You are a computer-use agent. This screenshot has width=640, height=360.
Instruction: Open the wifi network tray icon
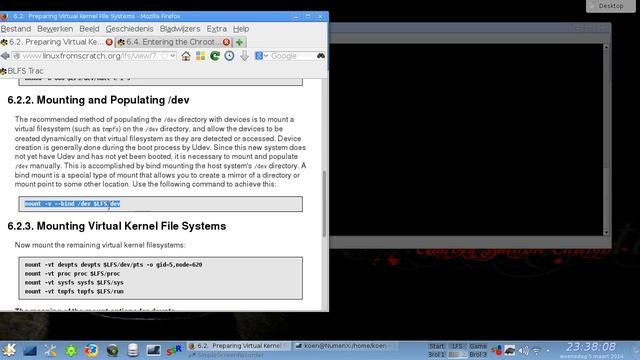pos(536,350)
